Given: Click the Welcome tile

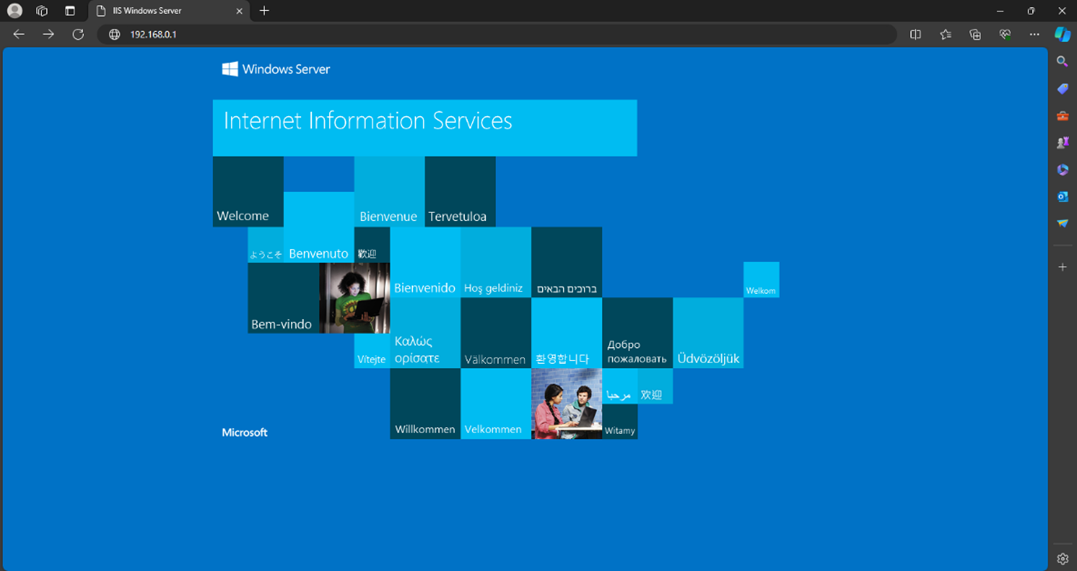Looking at the screenshot, I should tap(248, 192).
